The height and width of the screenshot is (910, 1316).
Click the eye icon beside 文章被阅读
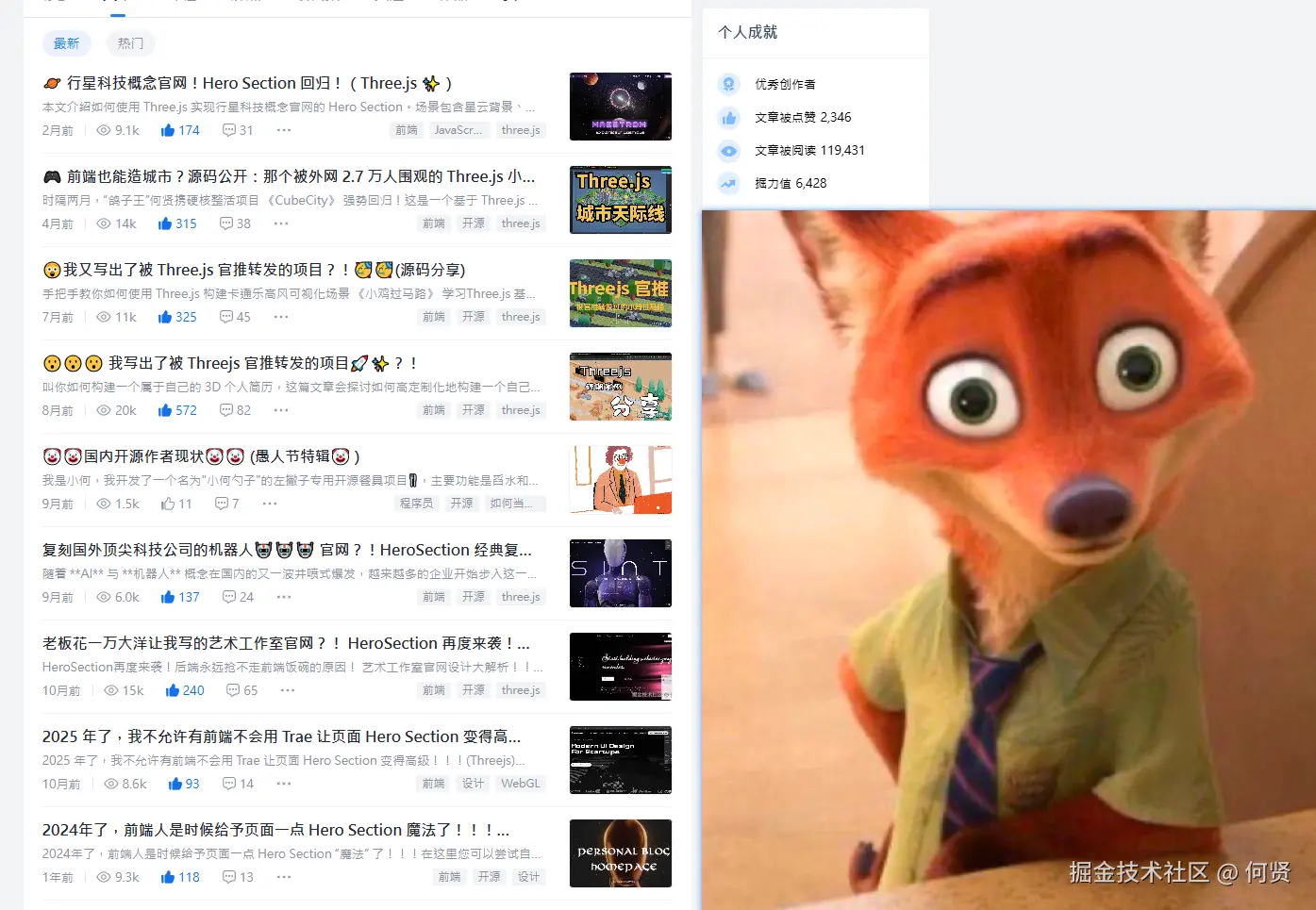coord(728,150)
